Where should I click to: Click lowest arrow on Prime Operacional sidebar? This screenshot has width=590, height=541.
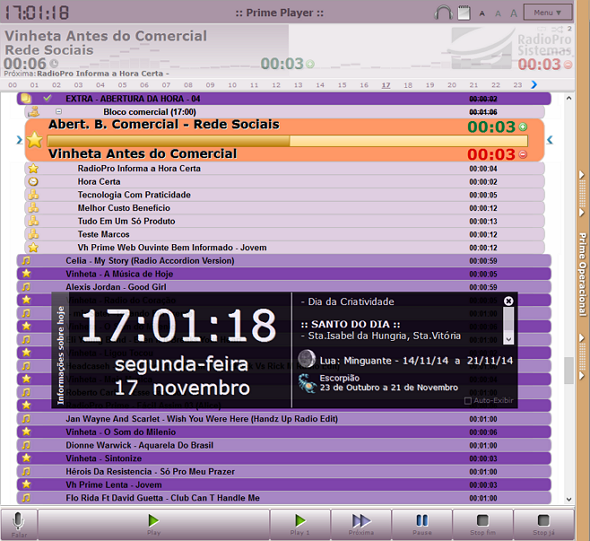point(582,375)
